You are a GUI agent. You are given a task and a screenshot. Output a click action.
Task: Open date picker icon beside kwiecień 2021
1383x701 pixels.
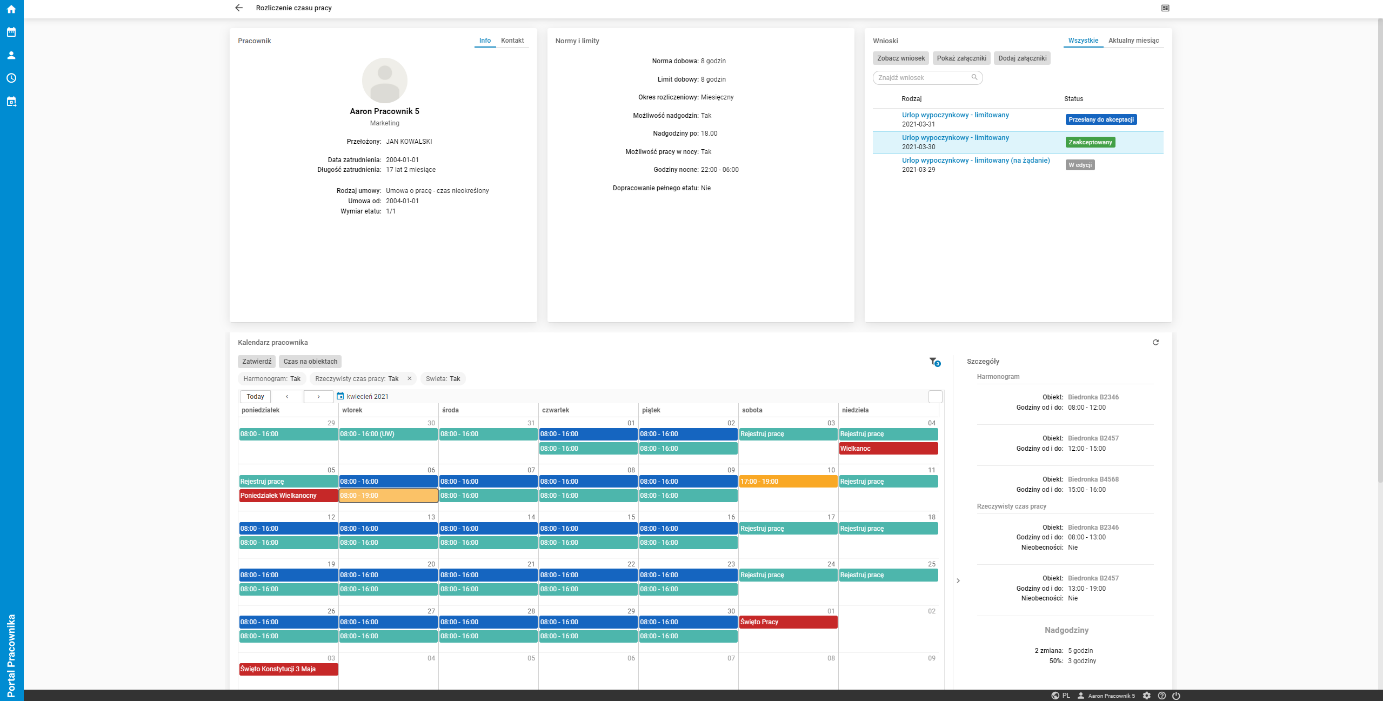pyautogui.click(x=341, y=396)
